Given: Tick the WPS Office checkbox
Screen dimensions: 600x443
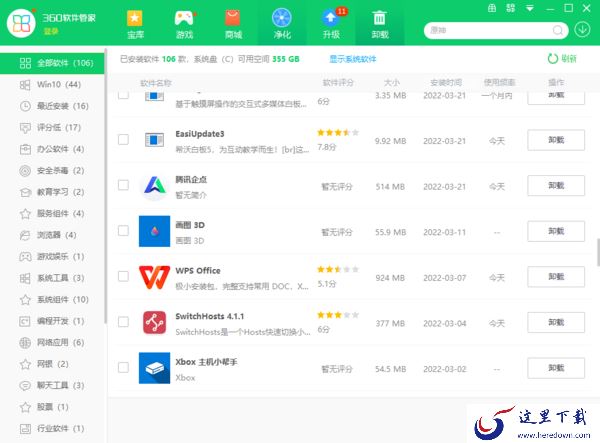Looking at the screenshot, I should tap(123, 276).
